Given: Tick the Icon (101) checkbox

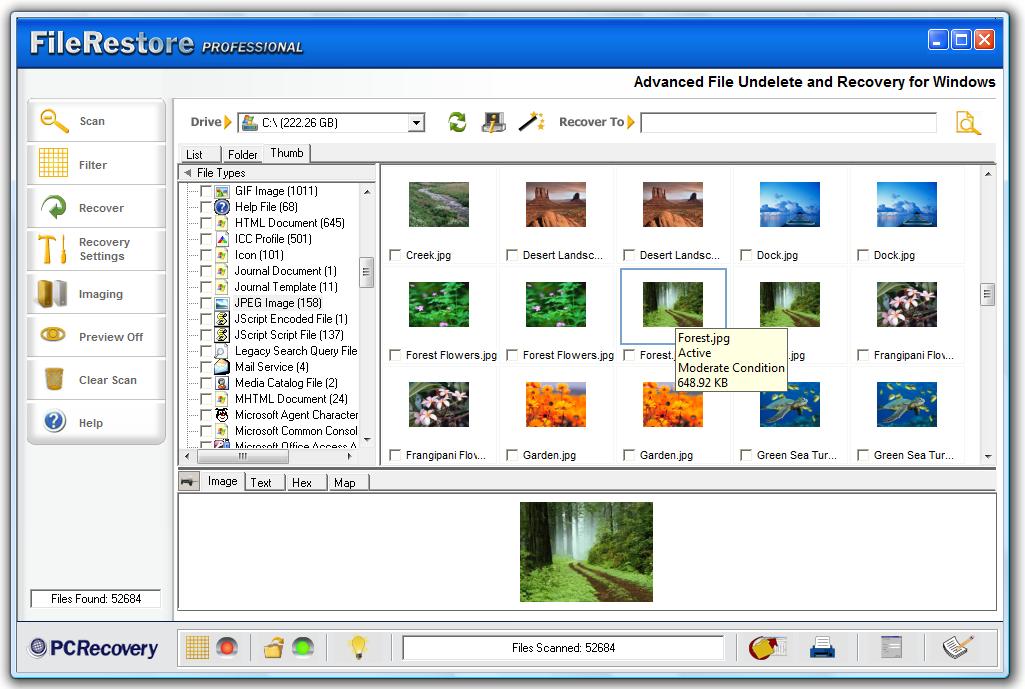Looking at the screenshot, I should click(205, 255).
